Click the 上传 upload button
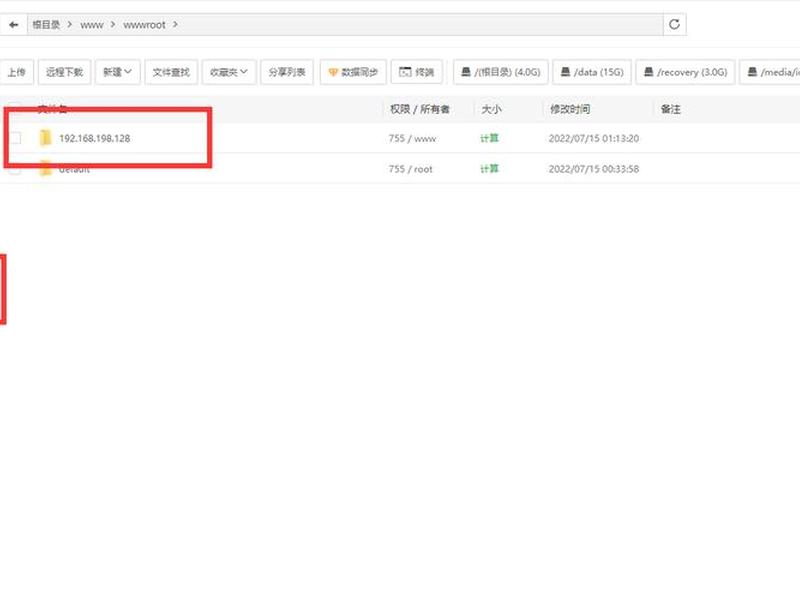 (x=16, y=72)
